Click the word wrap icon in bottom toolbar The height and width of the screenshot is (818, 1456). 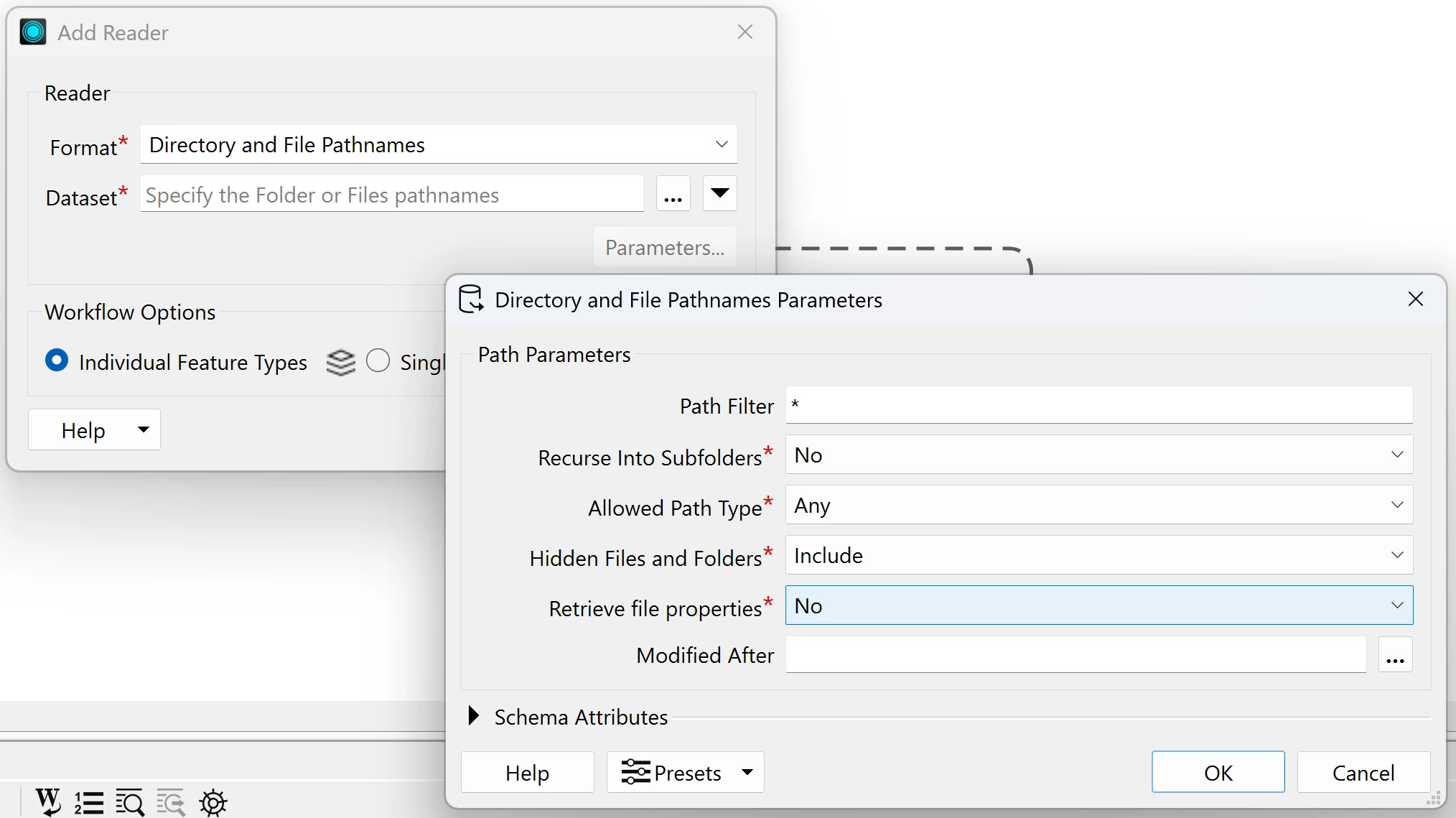click(x=48, y=801)
